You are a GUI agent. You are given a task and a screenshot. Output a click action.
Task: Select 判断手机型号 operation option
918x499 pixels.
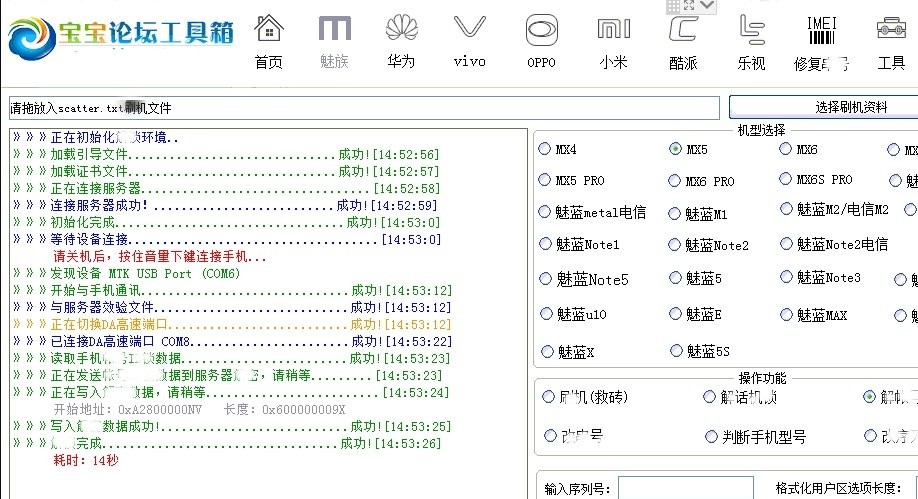tap(711, 436)
